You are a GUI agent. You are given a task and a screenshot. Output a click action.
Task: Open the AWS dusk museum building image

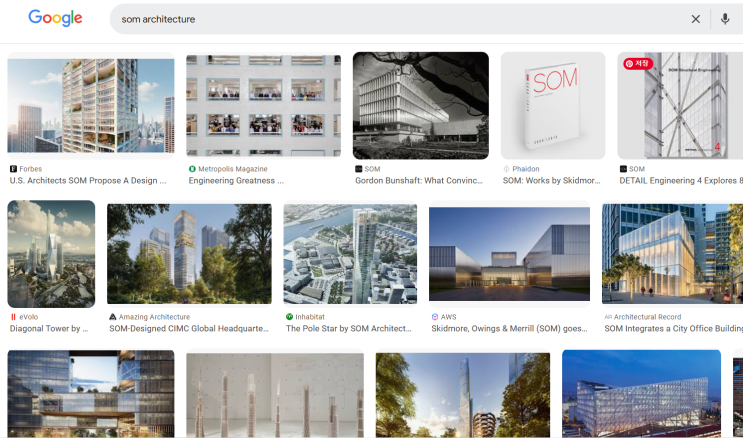pyautogui.click(x=509, y=254)
